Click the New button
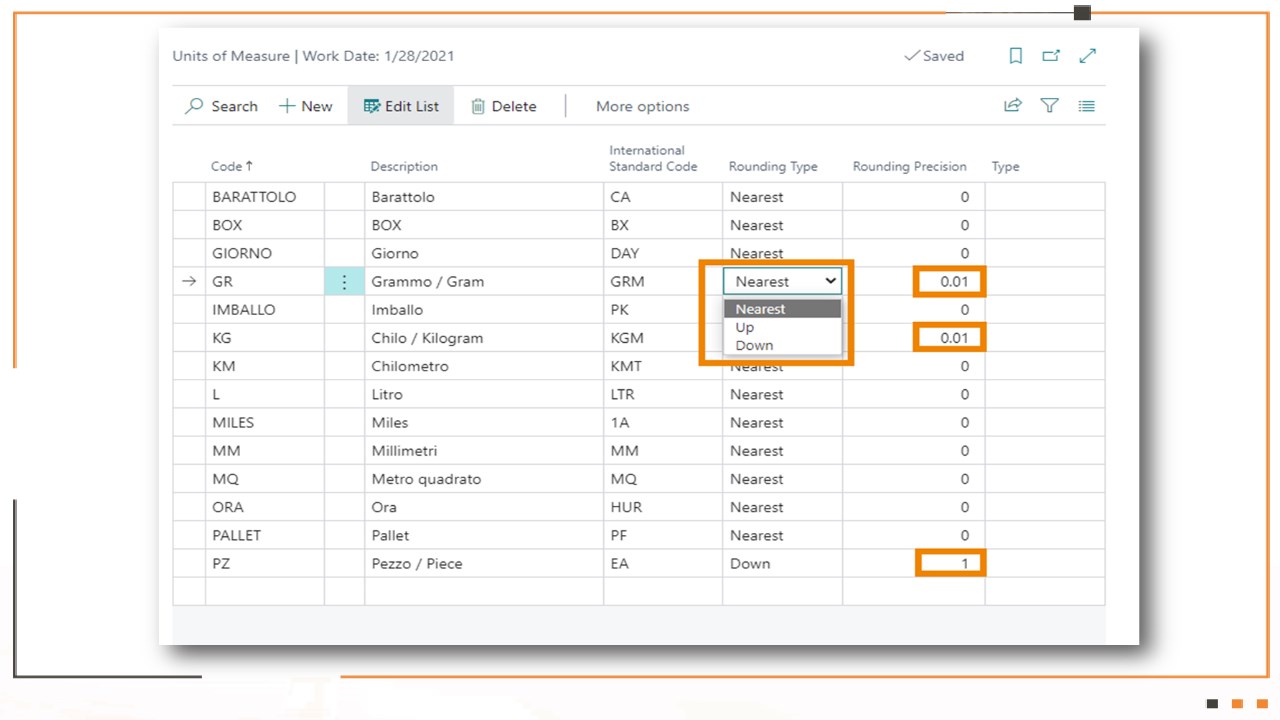The height and width of the screenshot is (720, 1280). pyautogui.click(x=305, y=106)
